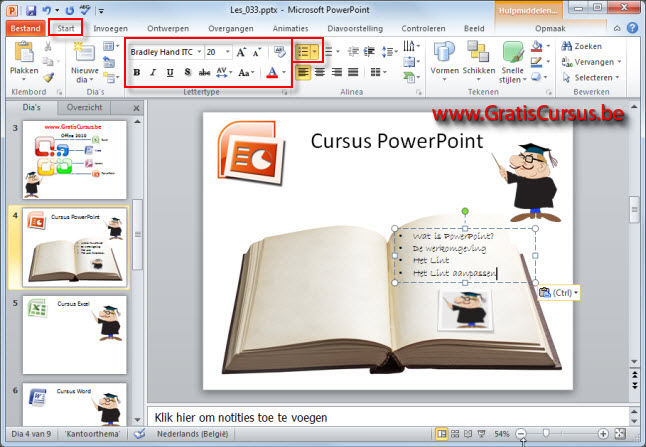646x447 pixels.
Task: Click the format painter brush icon
Action: click(x=48, y=77)
